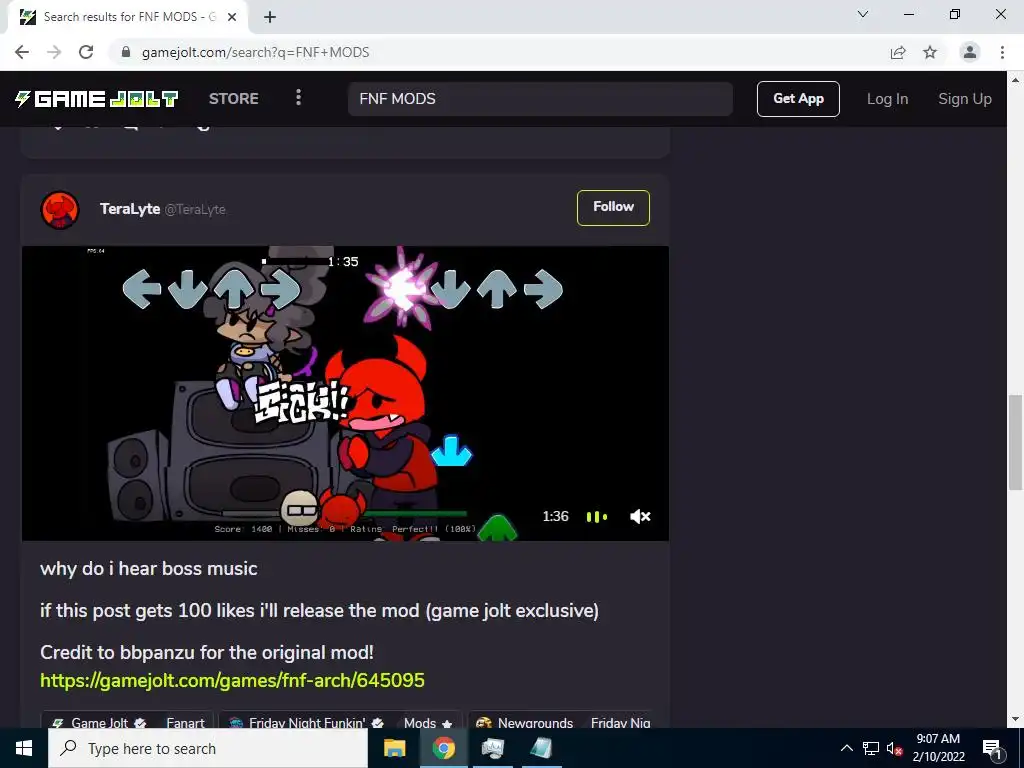
Task: Click the scrollbar down arrow
Action: coord(1016,720)
